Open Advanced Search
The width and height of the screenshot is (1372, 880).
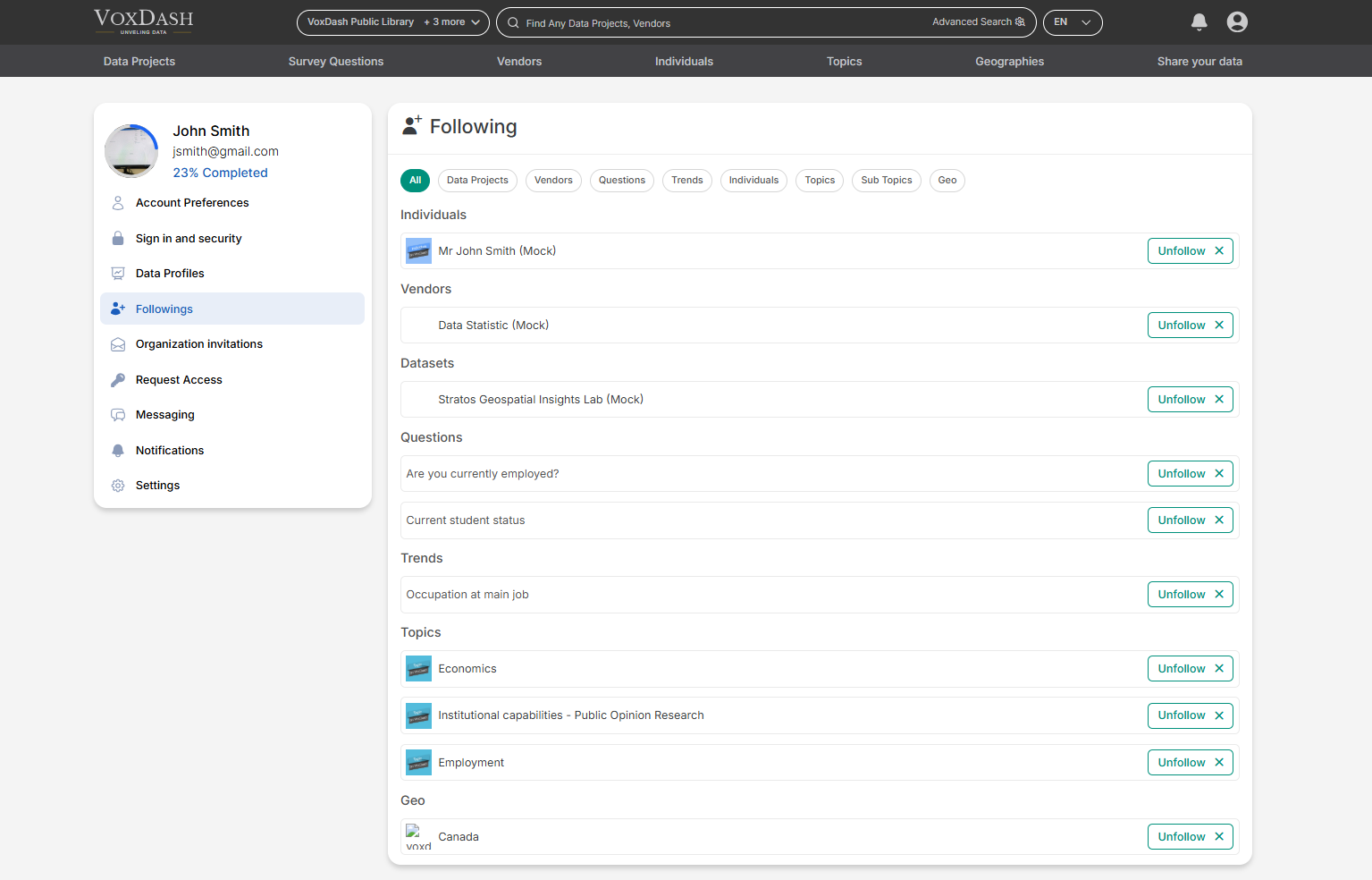(x=978, y=22)
